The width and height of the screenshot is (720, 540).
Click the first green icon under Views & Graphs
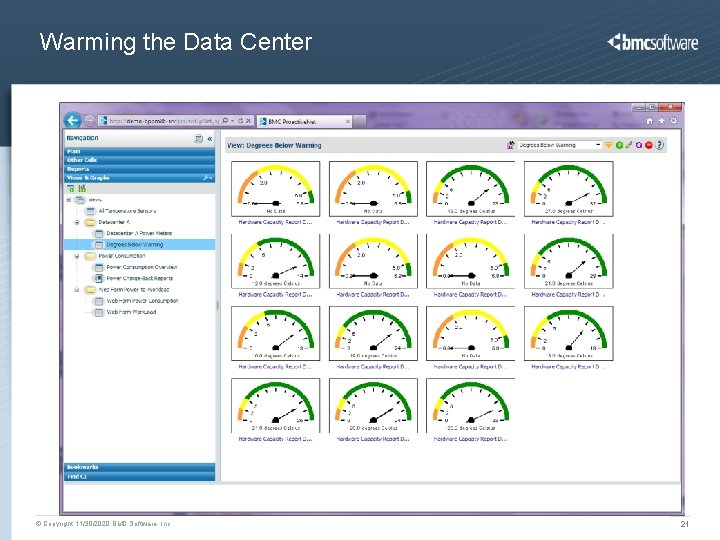(x=71, y=189)
